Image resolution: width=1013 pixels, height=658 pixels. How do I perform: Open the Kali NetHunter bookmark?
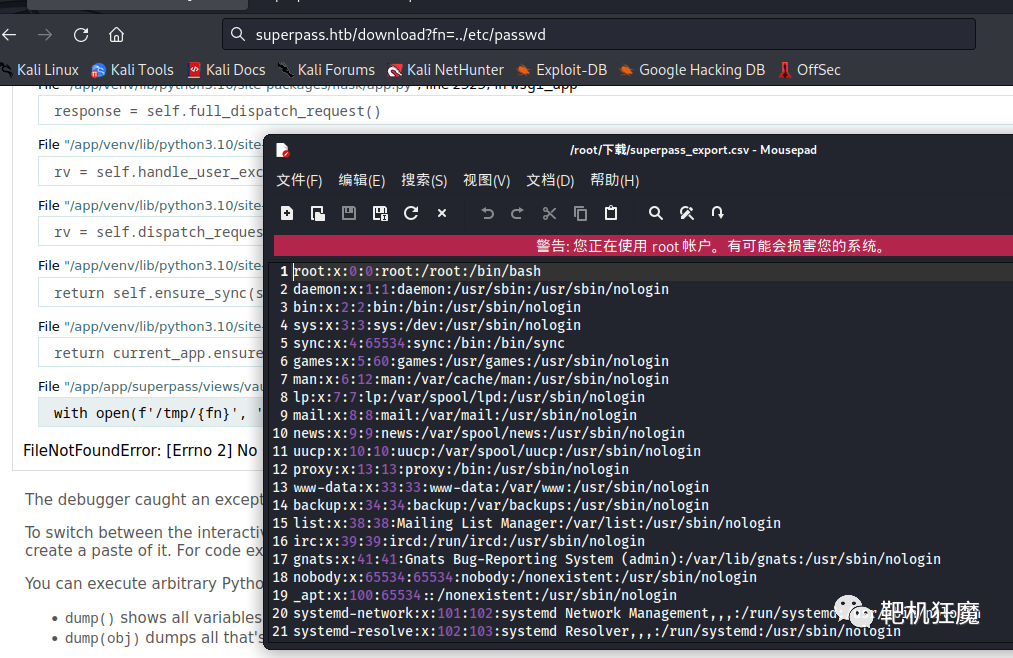445,70
